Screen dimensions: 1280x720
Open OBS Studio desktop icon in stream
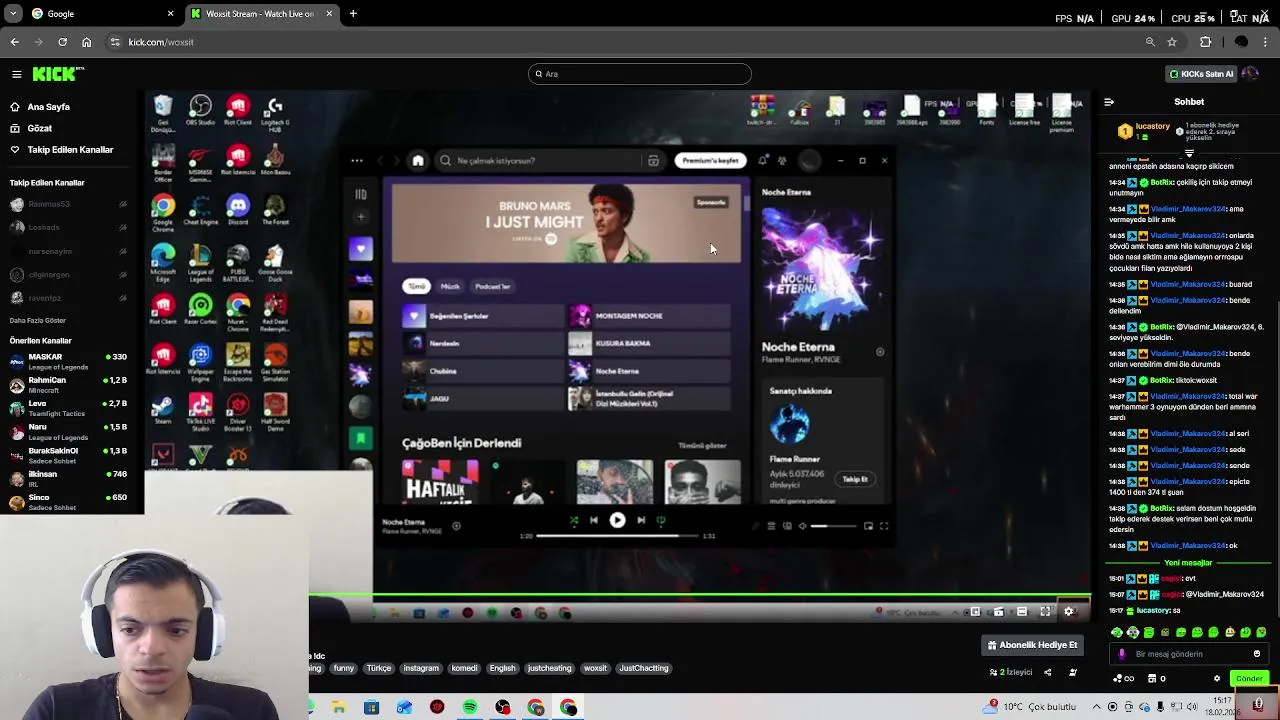200,110
